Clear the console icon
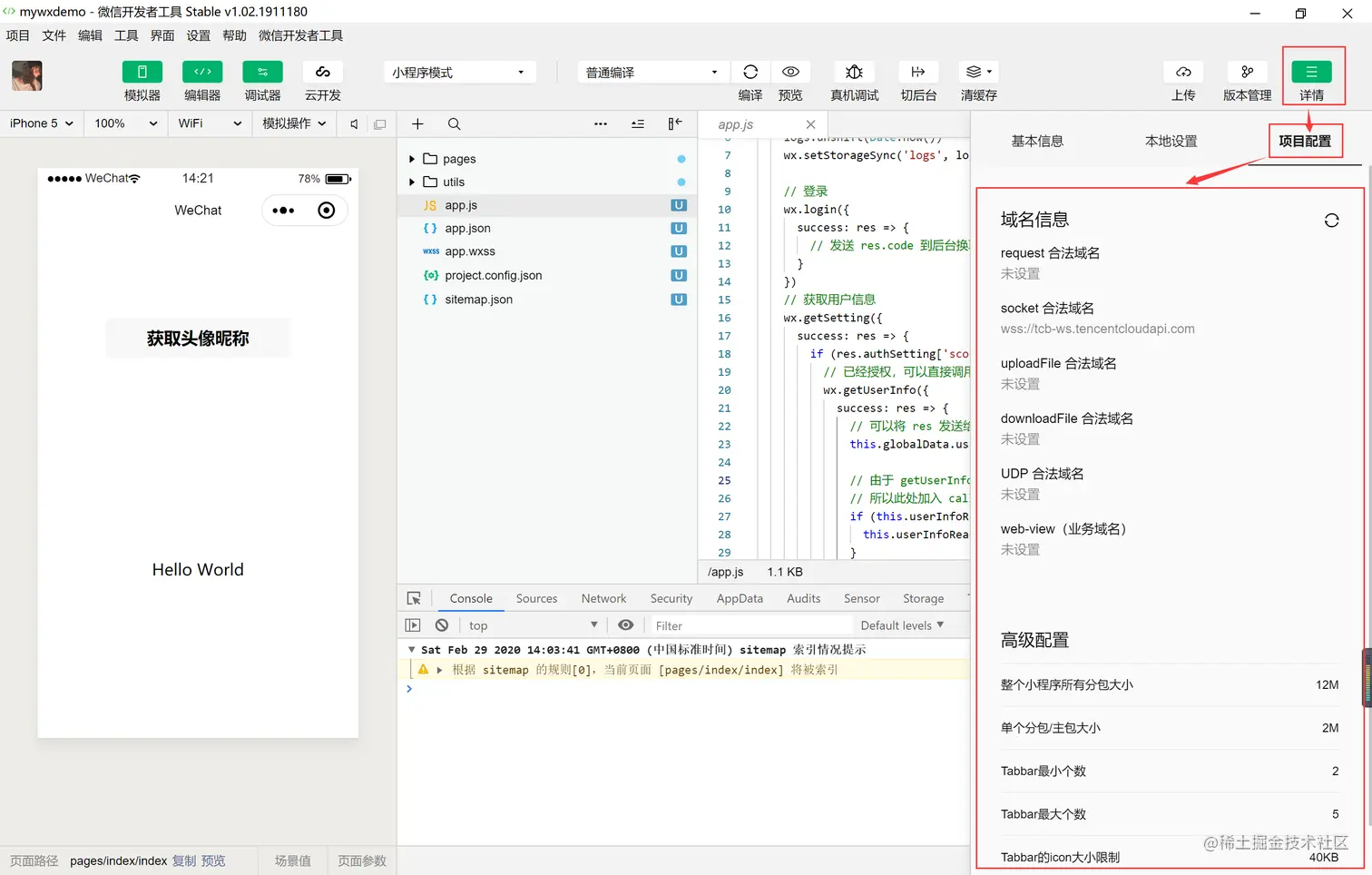Image resolution: width=1372 pixels, height=875 pixels. coord(442,625)
